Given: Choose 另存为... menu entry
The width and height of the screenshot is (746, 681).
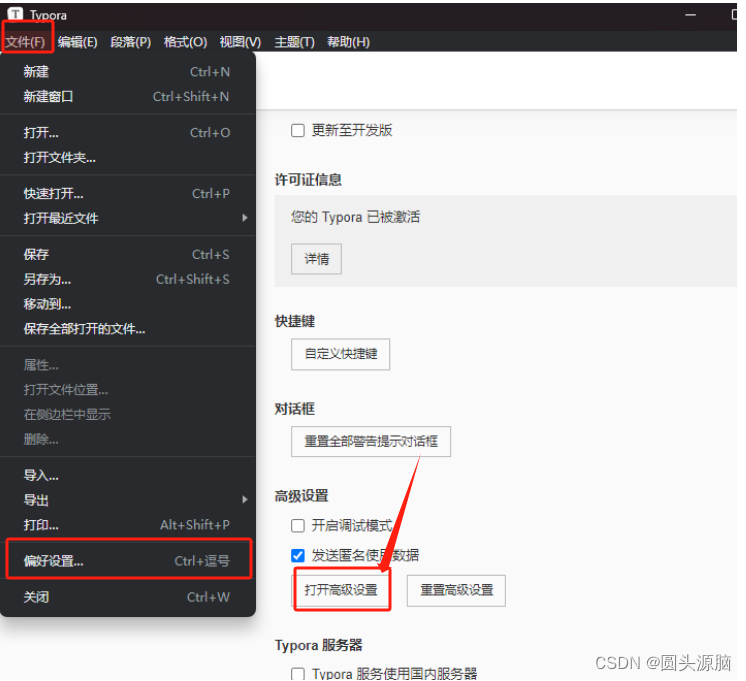Looking at the screenshot, I should (x=128, y=279).
